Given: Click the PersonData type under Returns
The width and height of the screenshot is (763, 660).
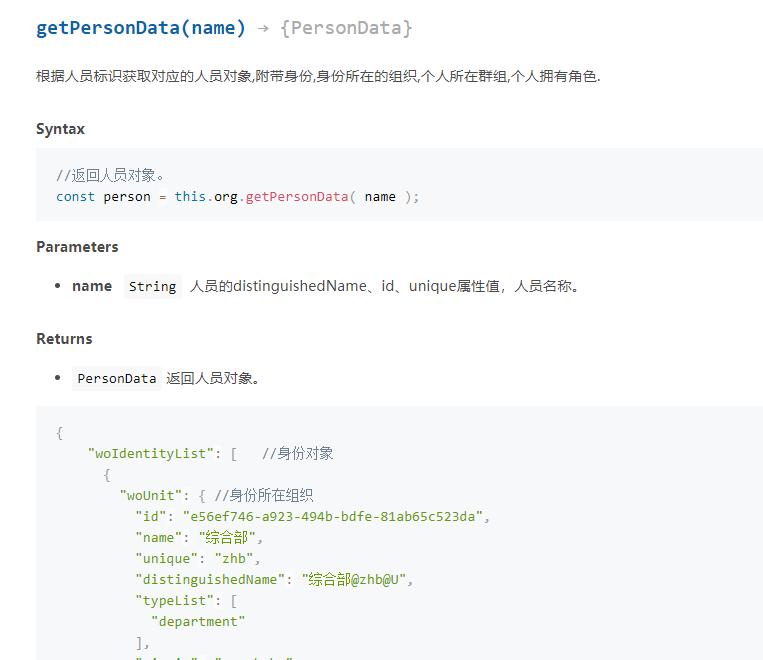Looking at the screenshot, I should pos(117,379).
